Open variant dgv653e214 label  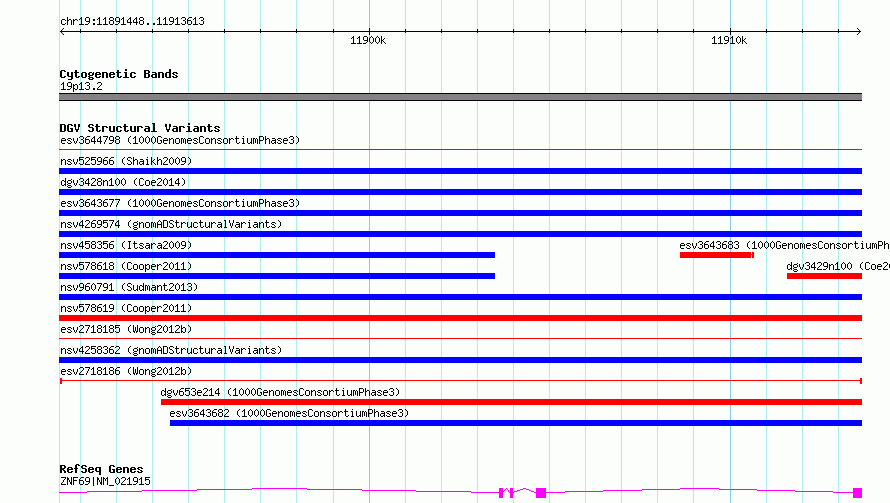[x=280, y=392]
